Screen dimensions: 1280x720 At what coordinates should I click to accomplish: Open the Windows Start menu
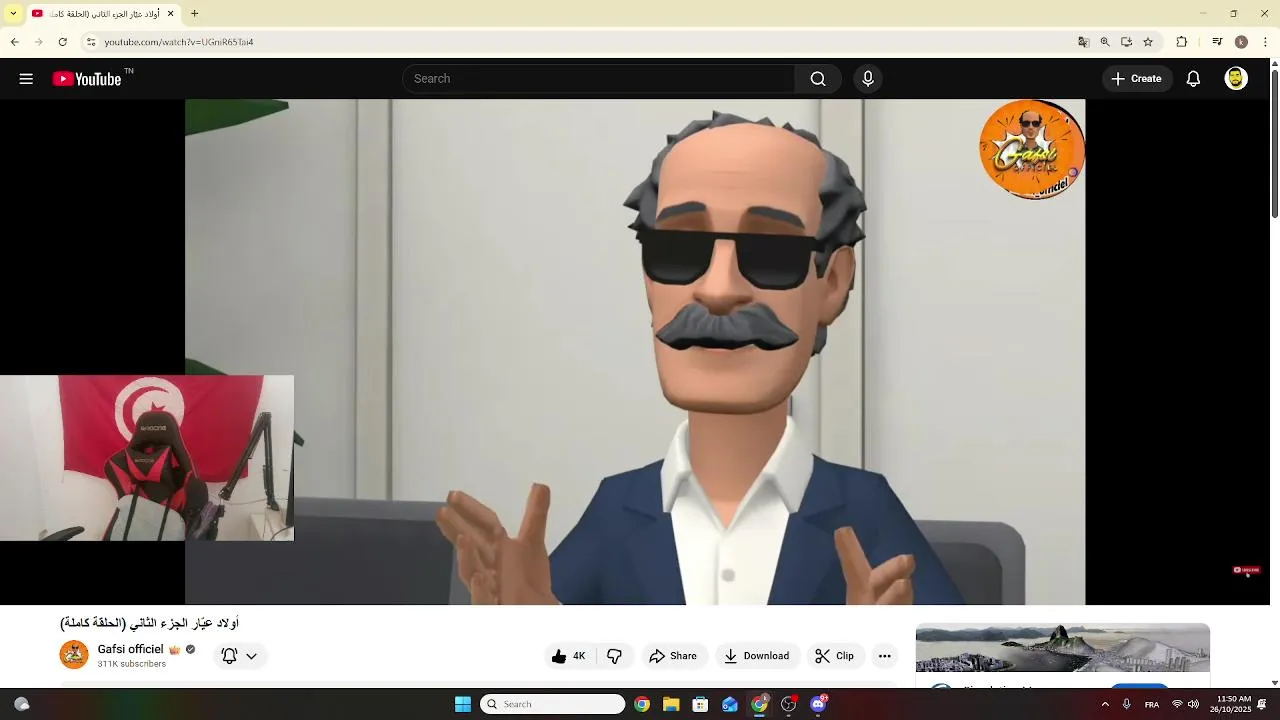click(463, 704)
